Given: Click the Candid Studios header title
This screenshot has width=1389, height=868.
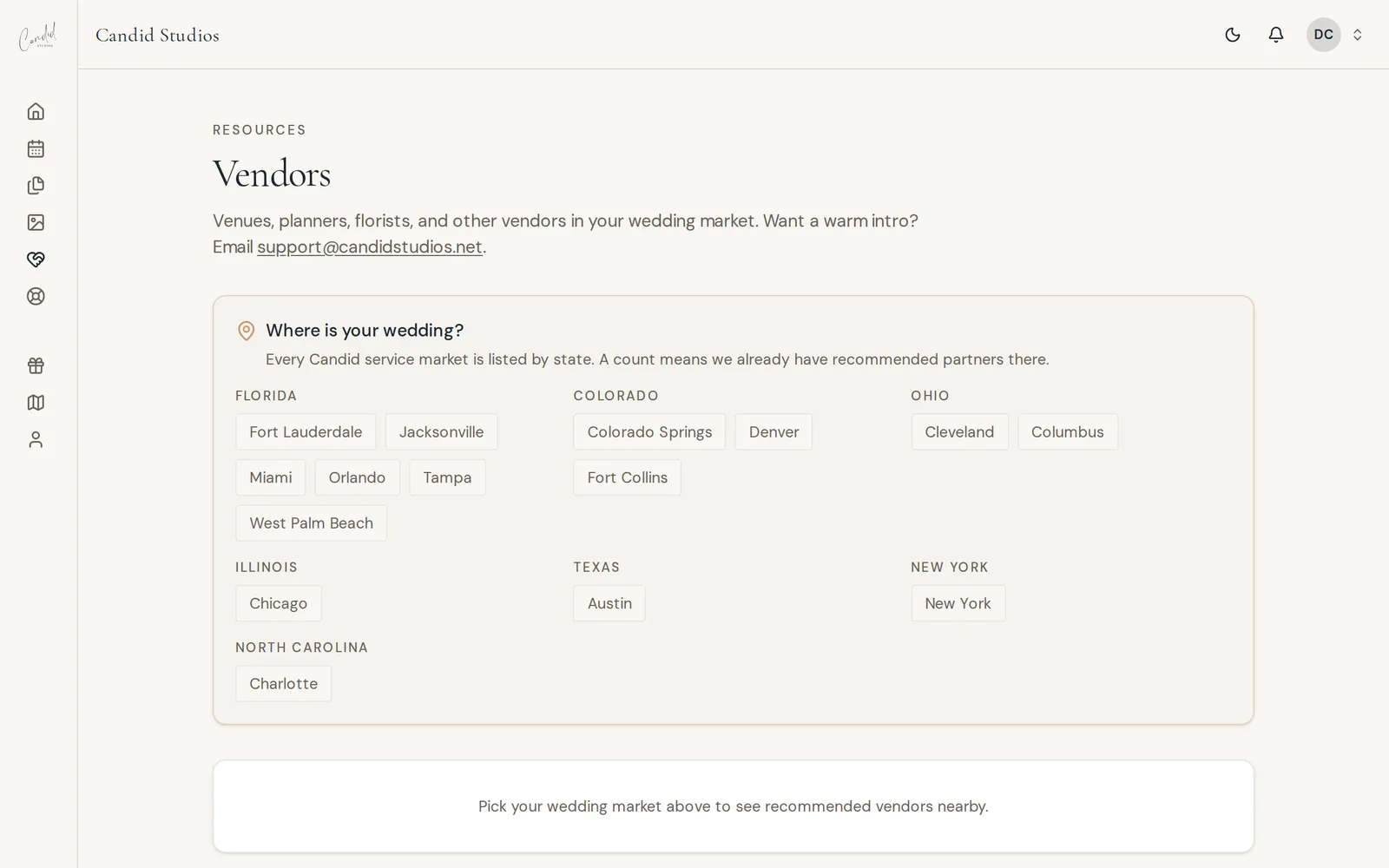Looking at the screenshot, I should 157,35.
